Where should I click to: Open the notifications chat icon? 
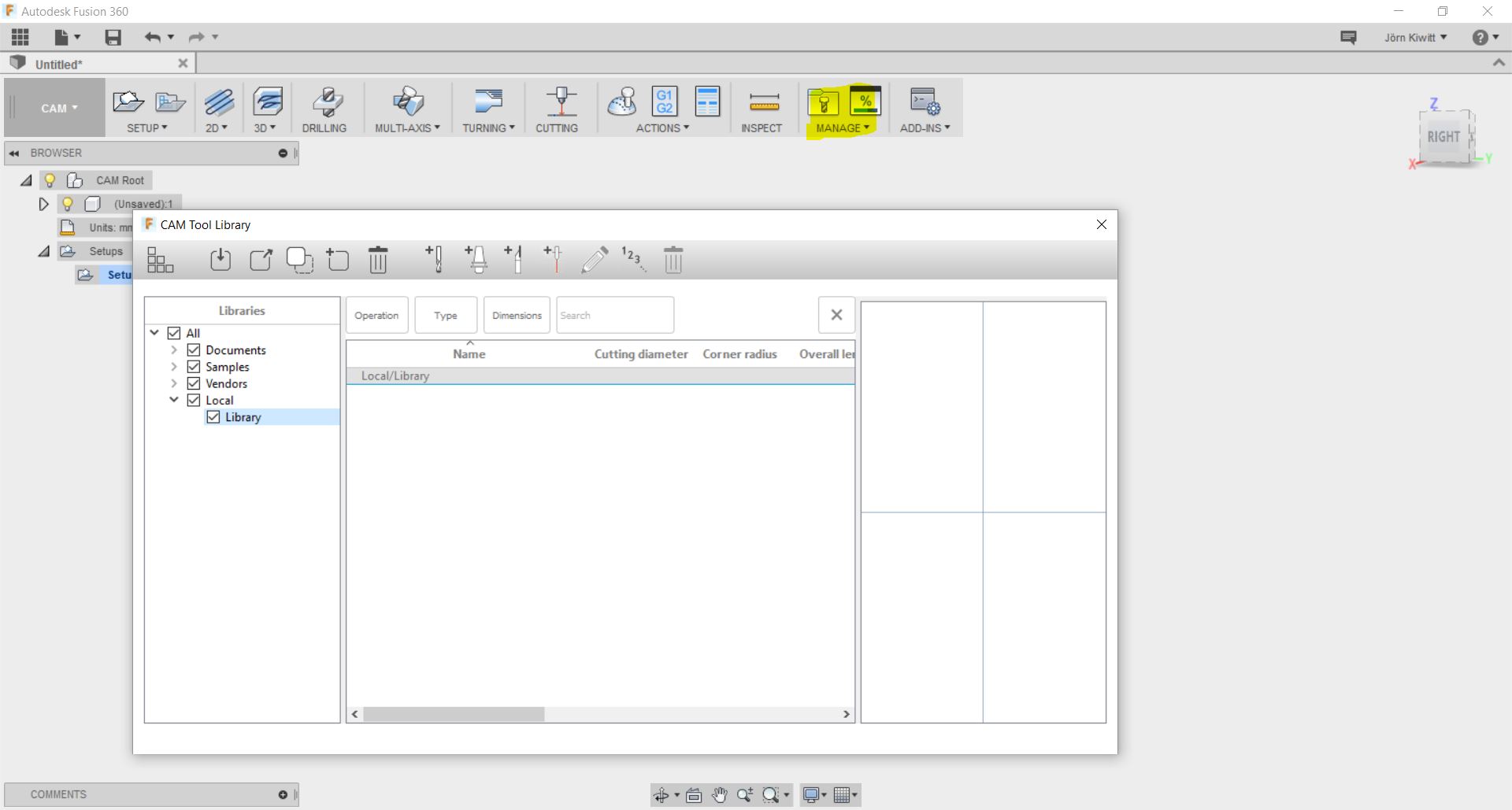1348,37
